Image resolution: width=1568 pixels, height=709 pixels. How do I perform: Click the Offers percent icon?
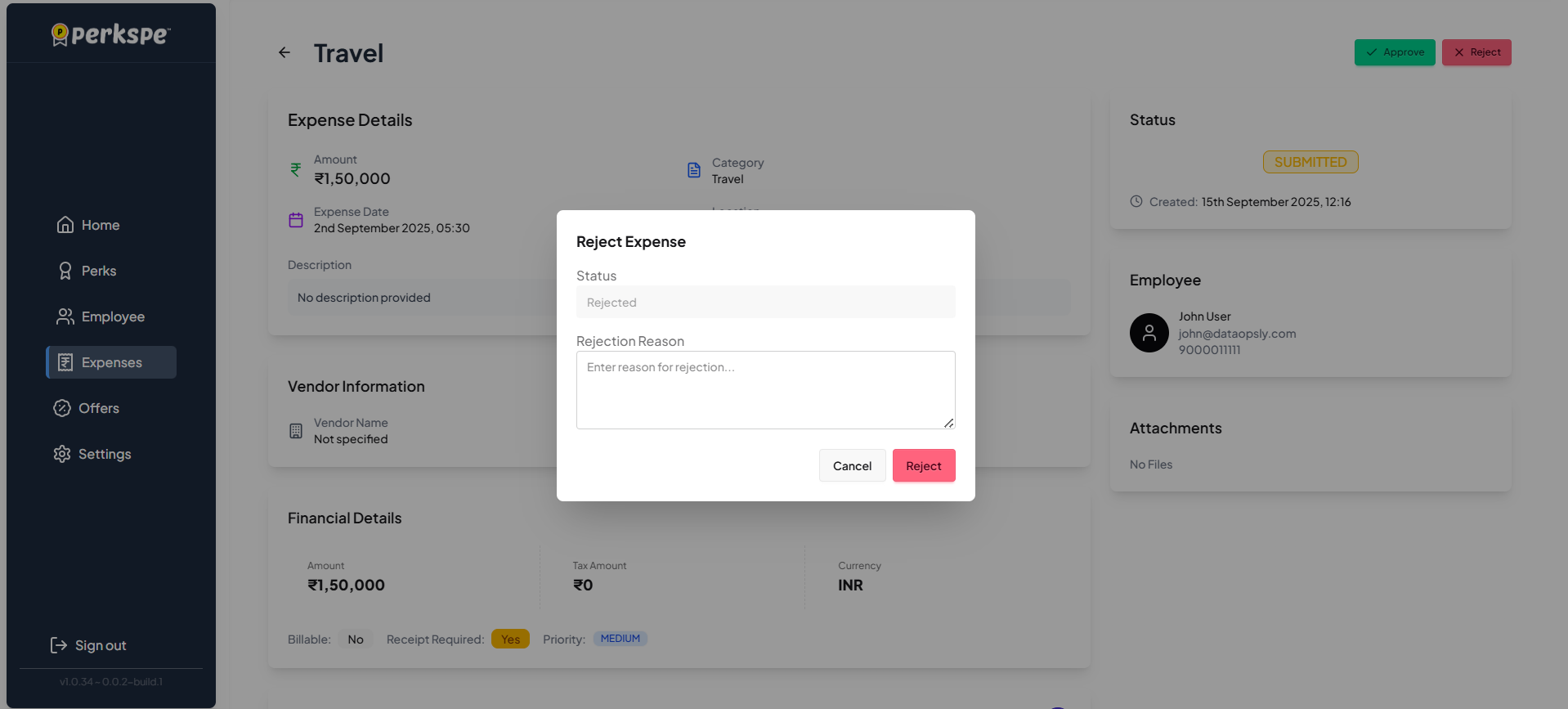(62, 408)
